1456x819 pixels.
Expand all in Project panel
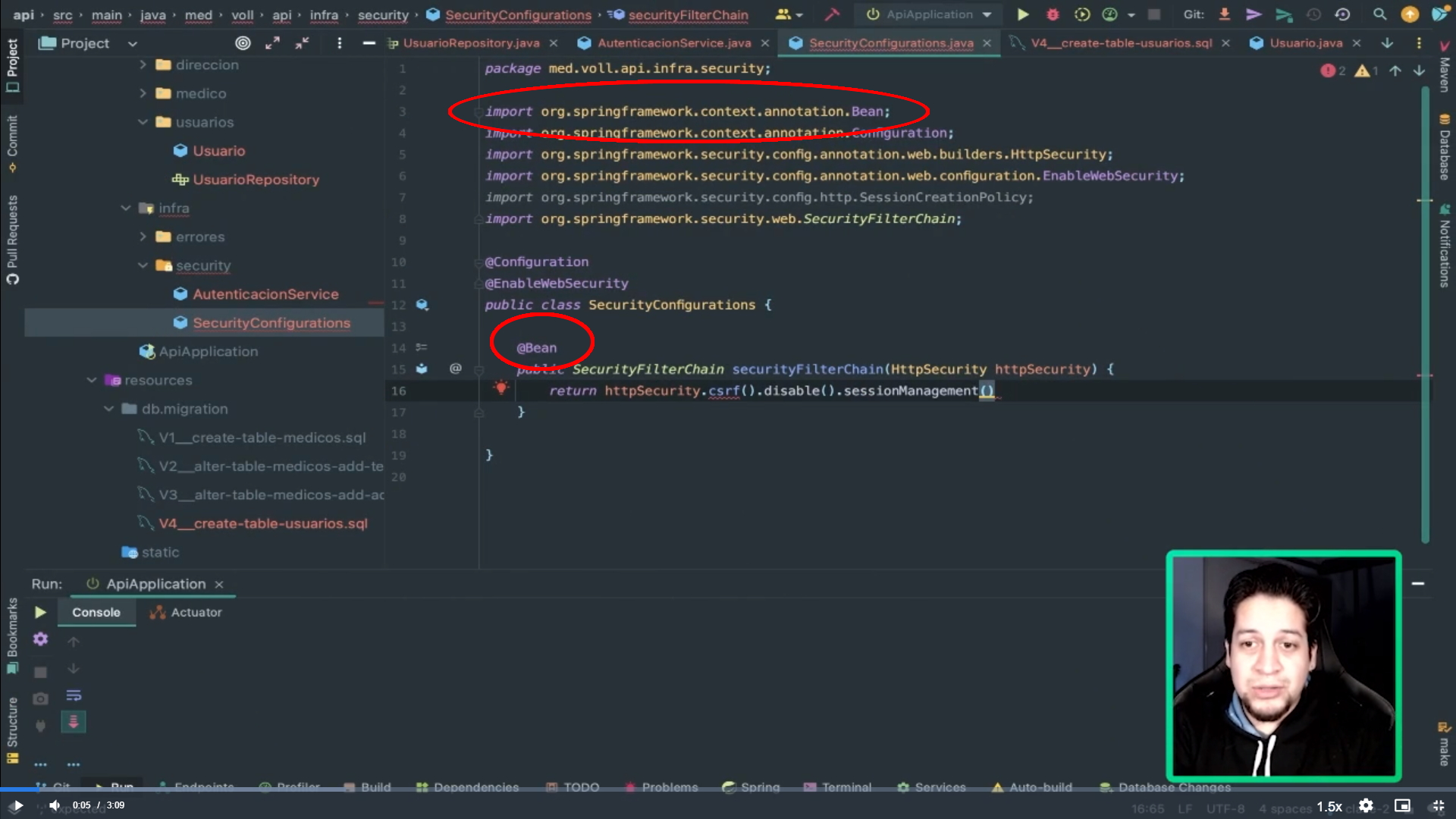pyautogui.click(x=272, y=43)
